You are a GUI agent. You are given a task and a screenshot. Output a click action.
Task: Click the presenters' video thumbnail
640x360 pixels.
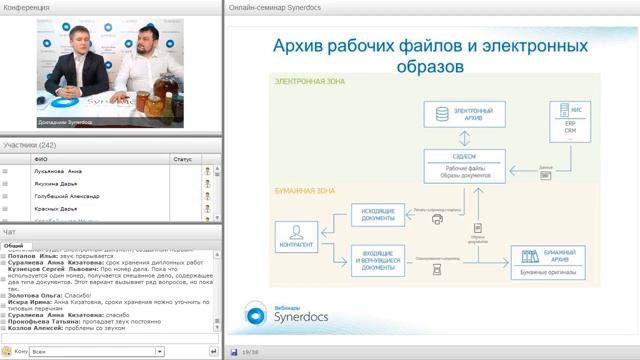(110, 73)
